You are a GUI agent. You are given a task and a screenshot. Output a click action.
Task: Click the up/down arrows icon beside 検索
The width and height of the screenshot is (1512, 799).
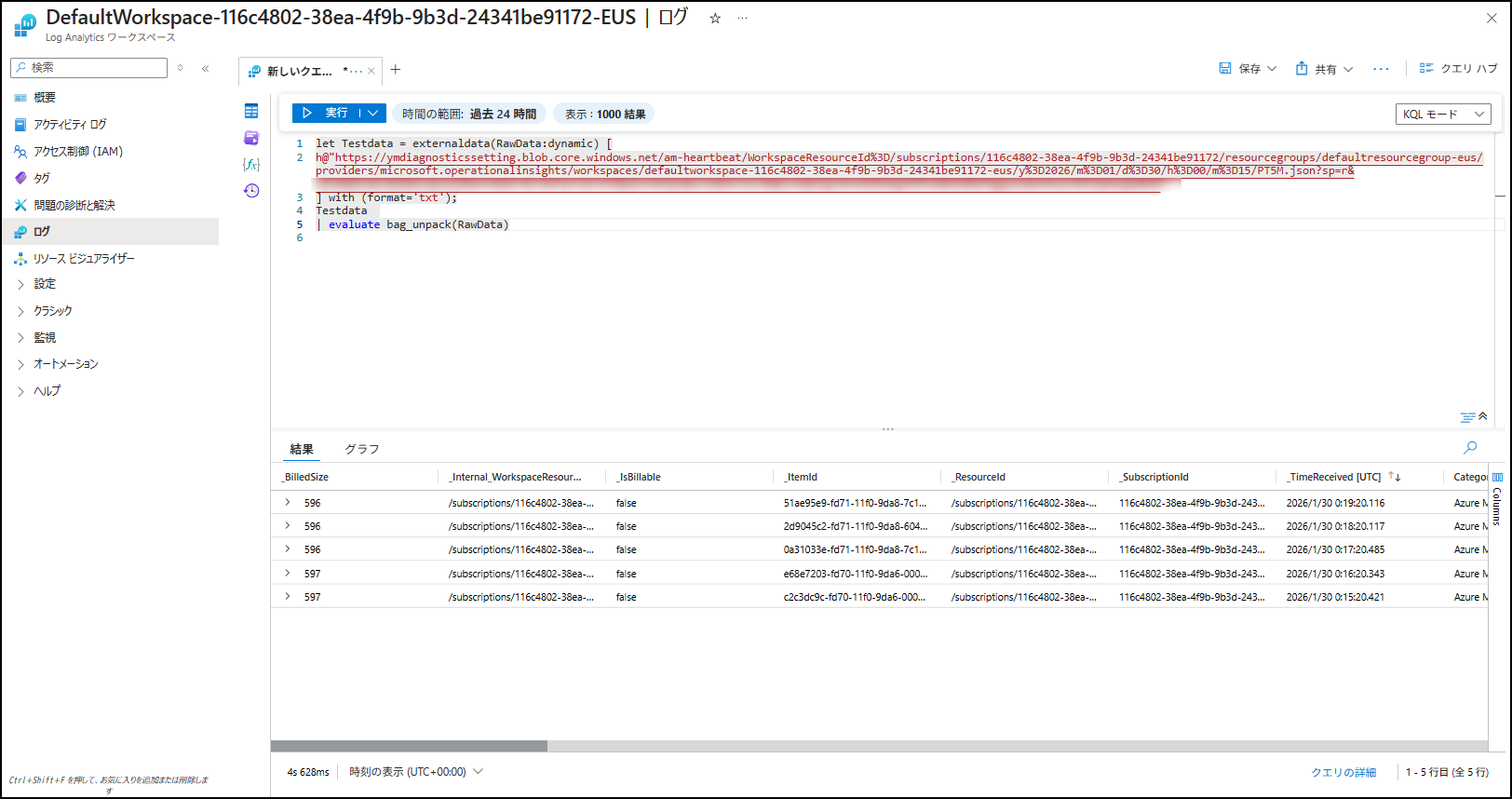coord(181,68)
